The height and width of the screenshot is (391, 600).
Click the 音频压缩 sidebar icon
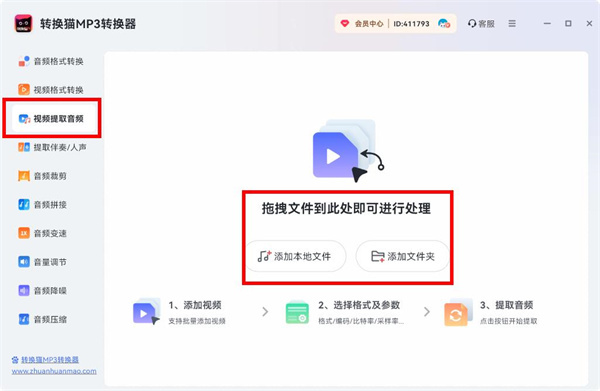pyautogui.click(x=24, y=319)
